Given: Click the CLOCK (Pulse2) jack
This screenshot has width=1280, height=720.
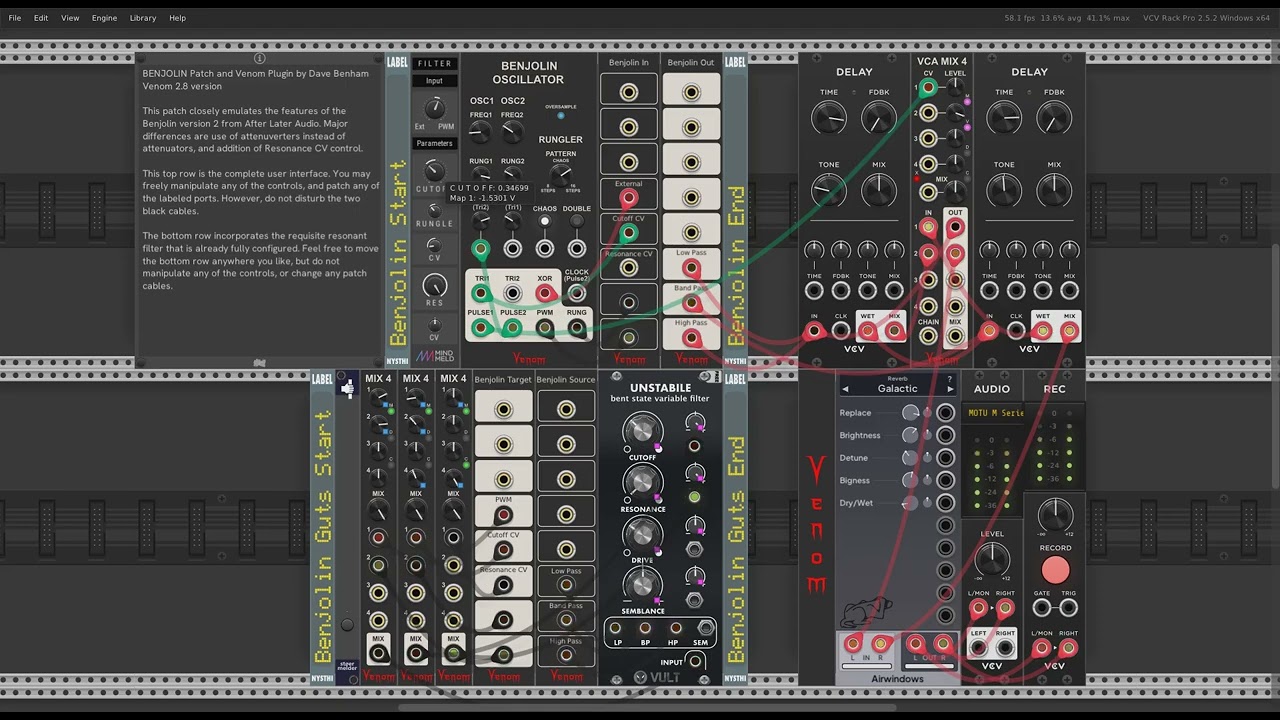Looking at the screenshot, I should click(x=577, y=293).
